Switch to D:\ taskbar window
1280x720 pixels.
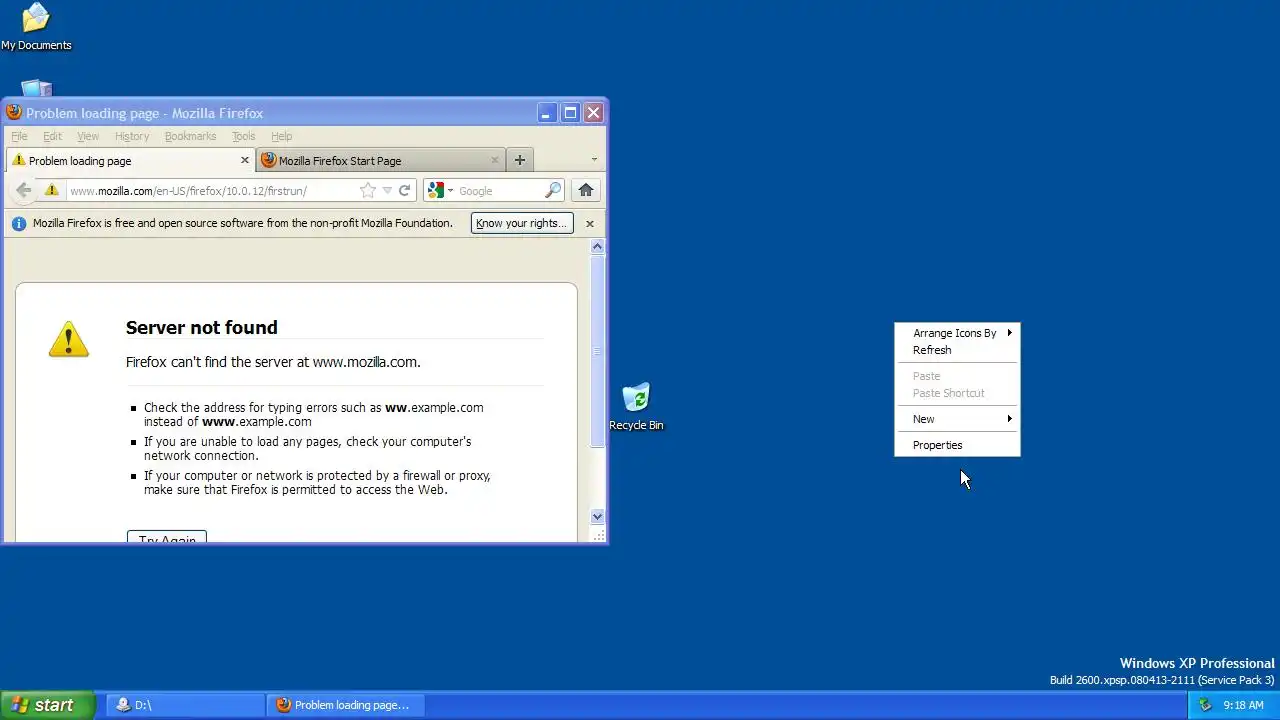click(185, 705)
